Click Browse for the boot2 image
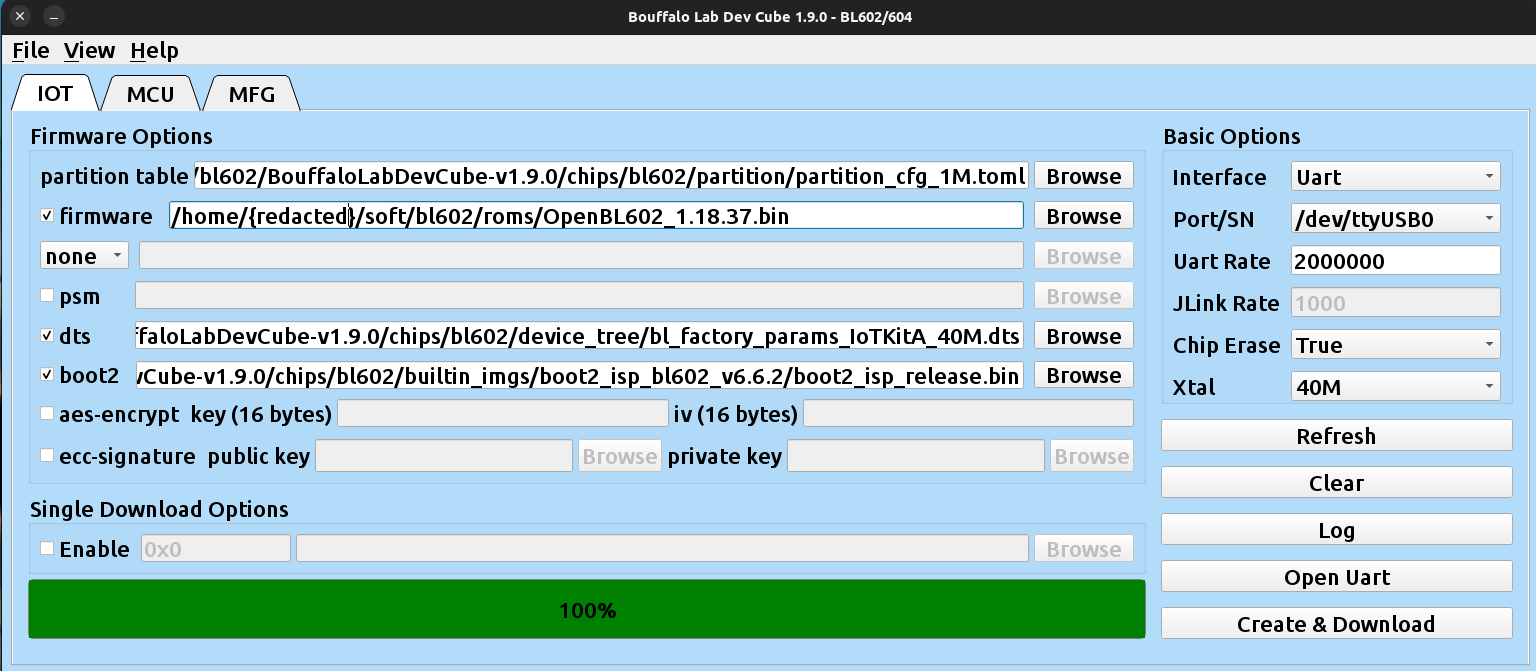 click(x=1084, y=375)
